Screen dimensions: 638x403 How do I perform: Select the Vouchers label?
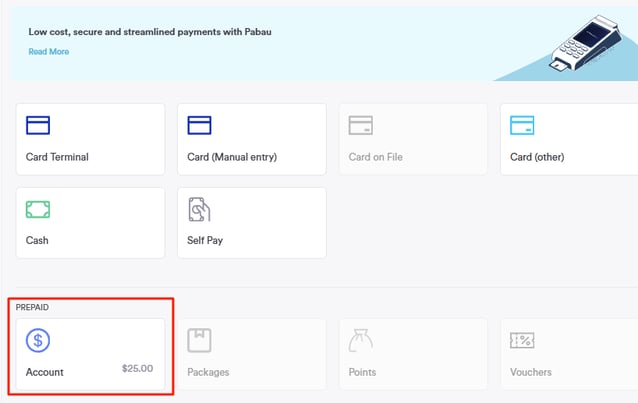[x=530, y=372]
